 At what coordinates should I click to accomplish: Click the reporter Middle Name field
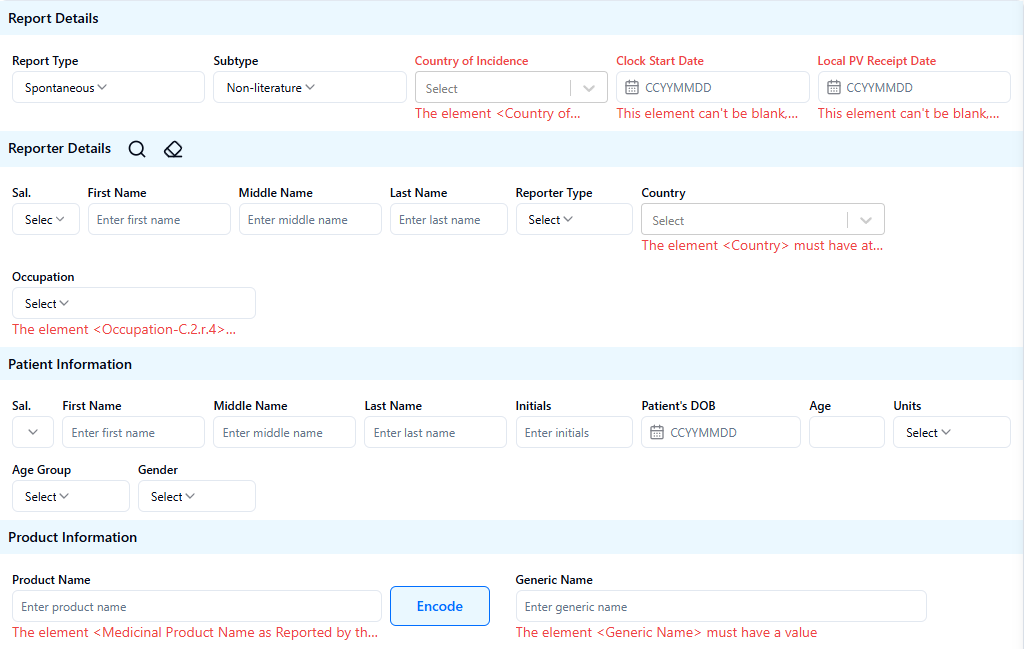click(x=310, y=219)
